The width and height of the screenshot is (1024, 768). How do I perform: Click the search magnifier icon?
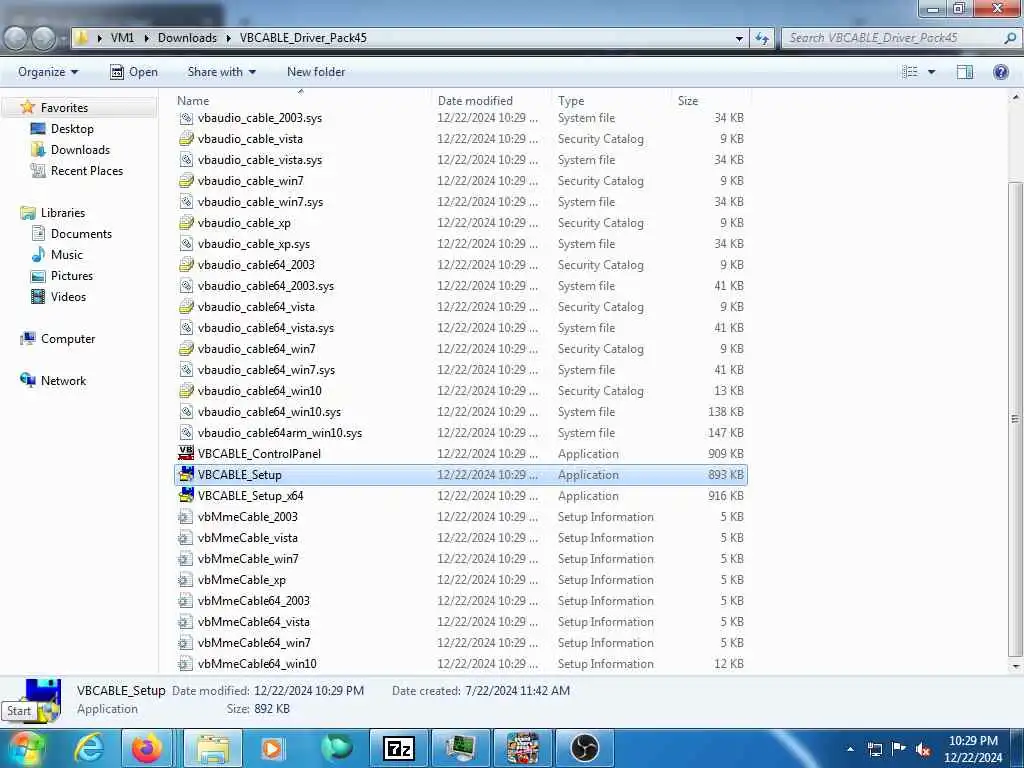click(1010, 38)
